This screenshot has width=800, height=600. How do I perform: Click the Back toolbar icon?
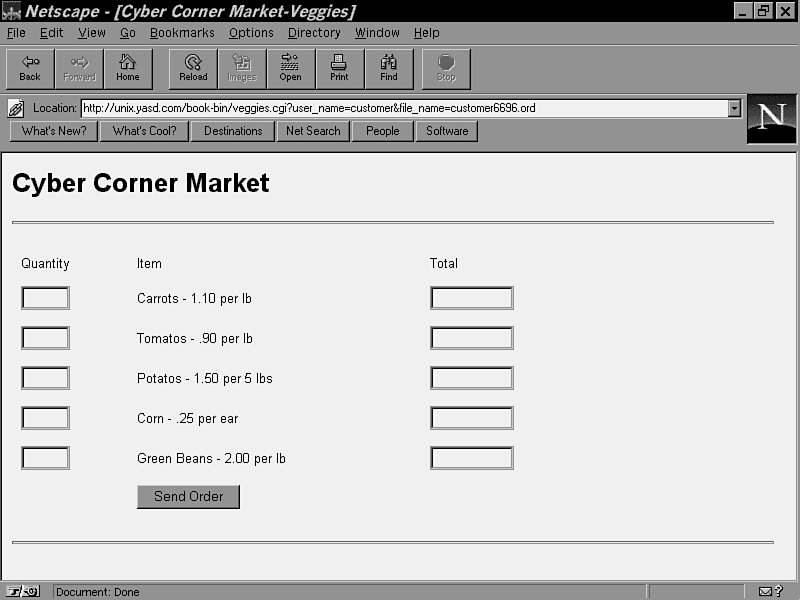(30, 68)
